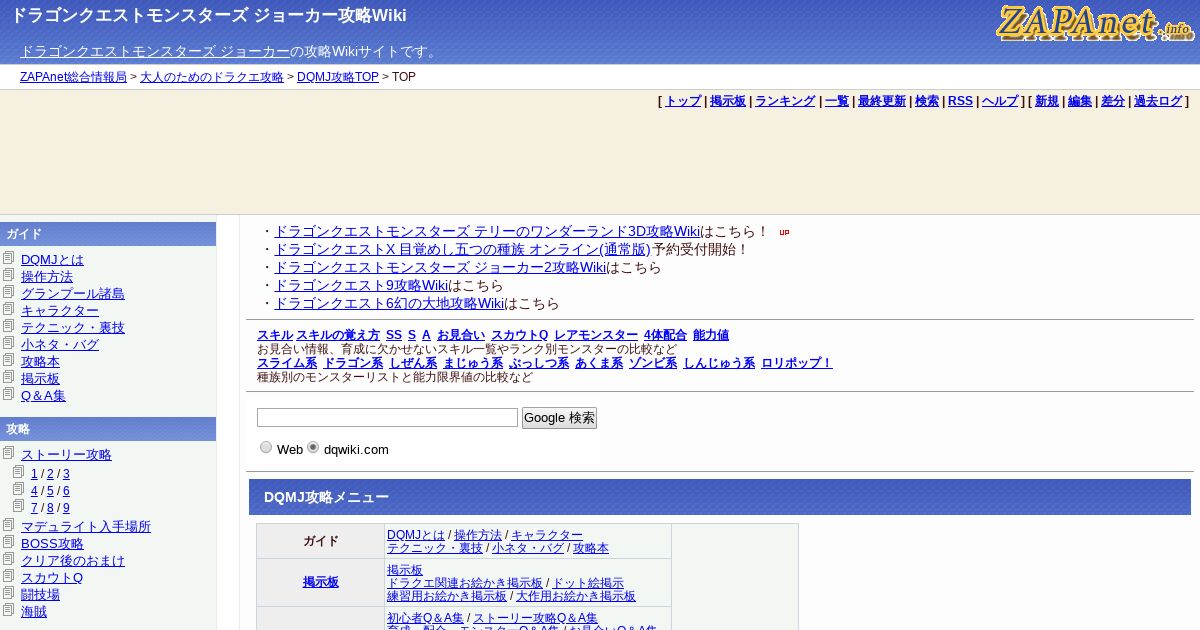Screen dimensions: 1200x630
Task: Click the ZAPAnet.info logo
Action: pyautogui.click(x=1095, y=23)
